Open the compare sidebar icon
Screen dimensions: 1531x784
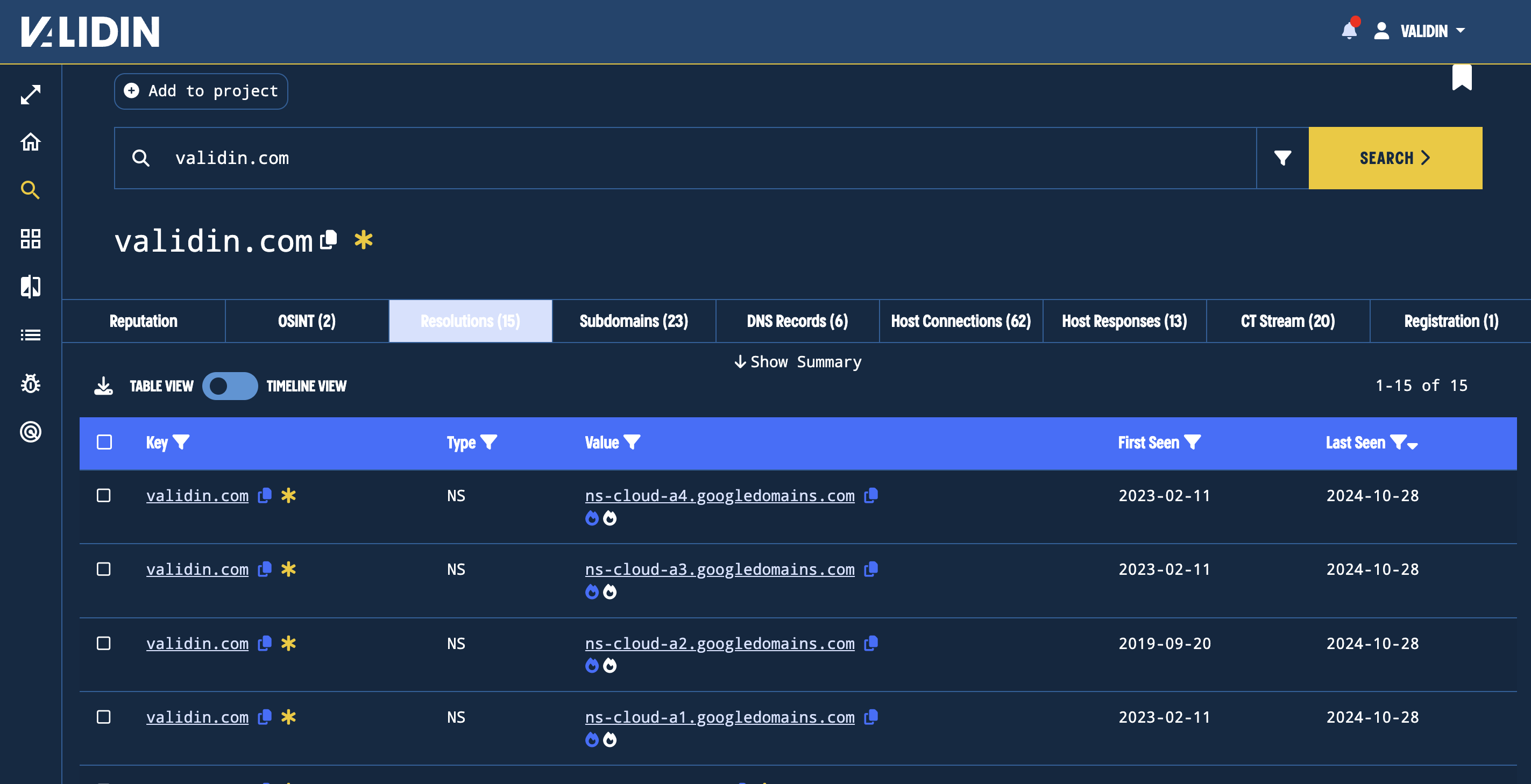click(x=30, y=287)
